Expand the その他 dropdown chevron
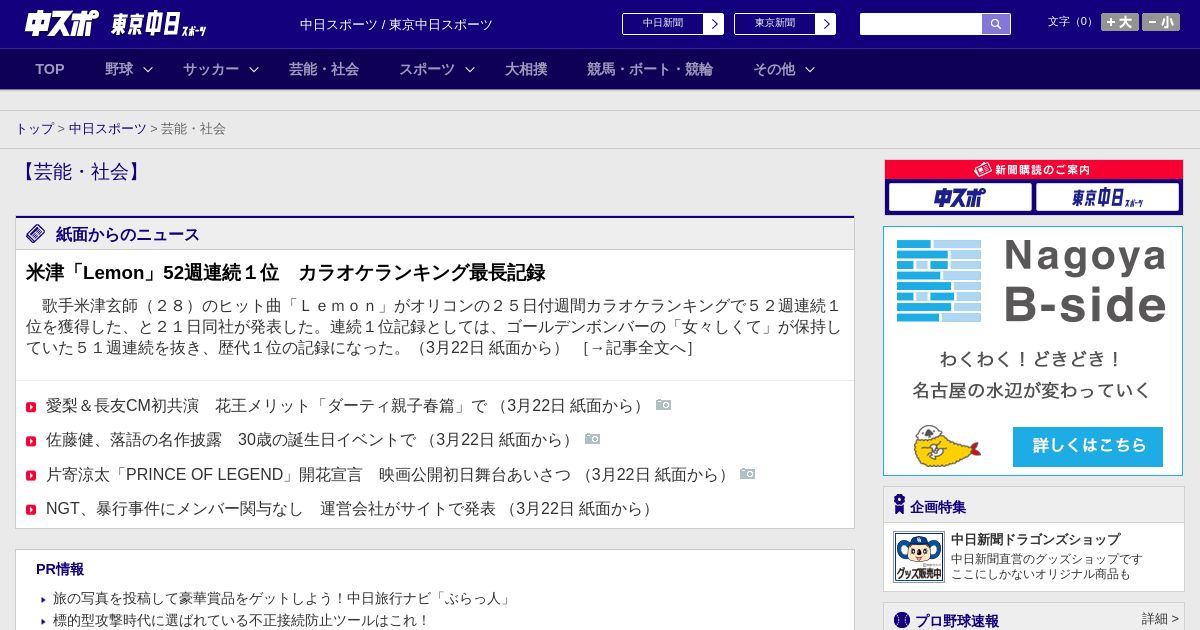Viewport: 1200px width, 630px height. point(810,69)
